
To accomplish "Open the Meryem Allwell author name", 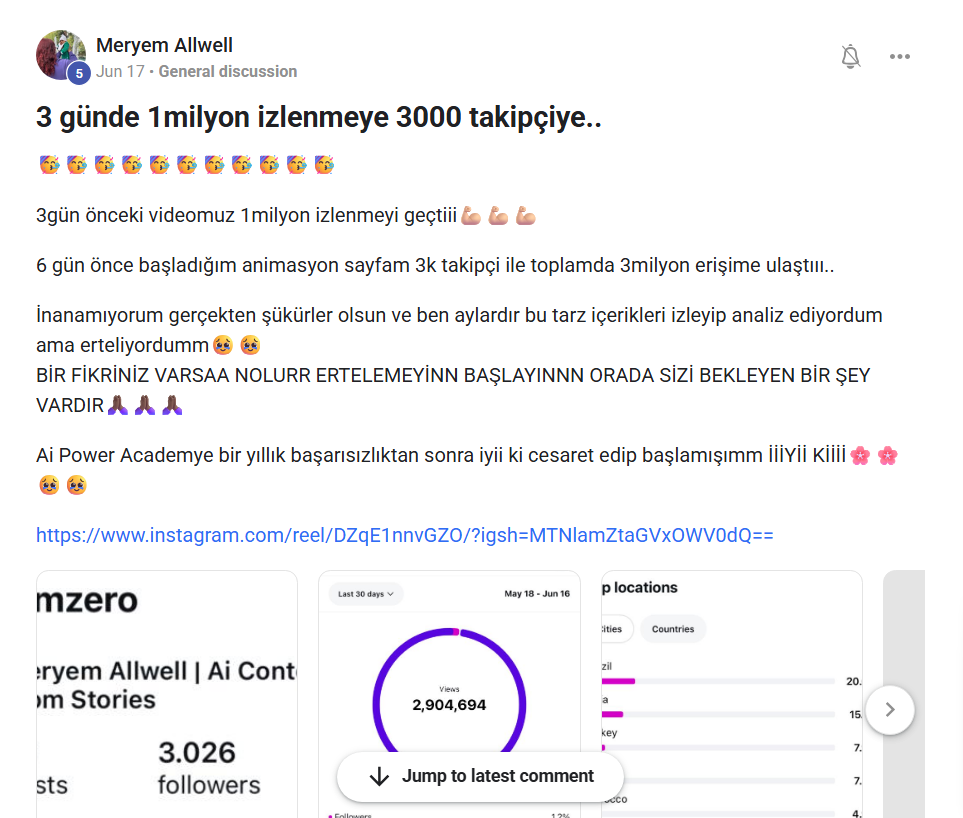I will (x=165, y=45).
